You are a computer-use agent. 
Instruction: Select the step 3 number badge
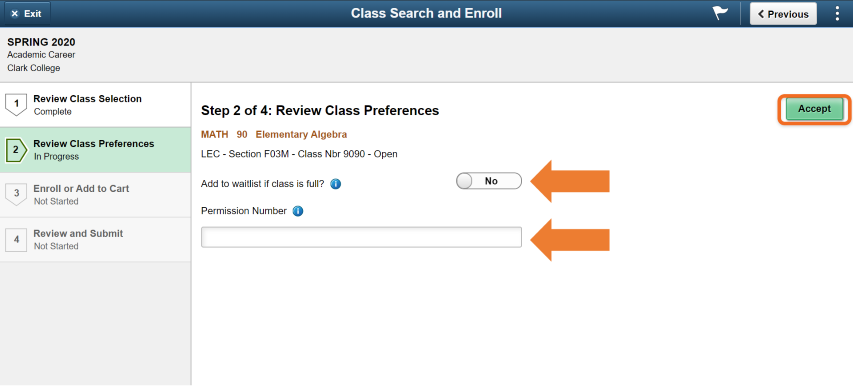[16, 195]
